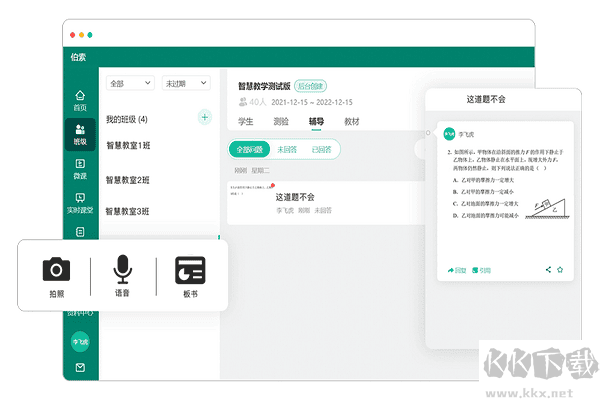Viewport: 600px width, 400px height.
Task: Select the 全部问题 filter pill
Action: click(x=249, y=149)
